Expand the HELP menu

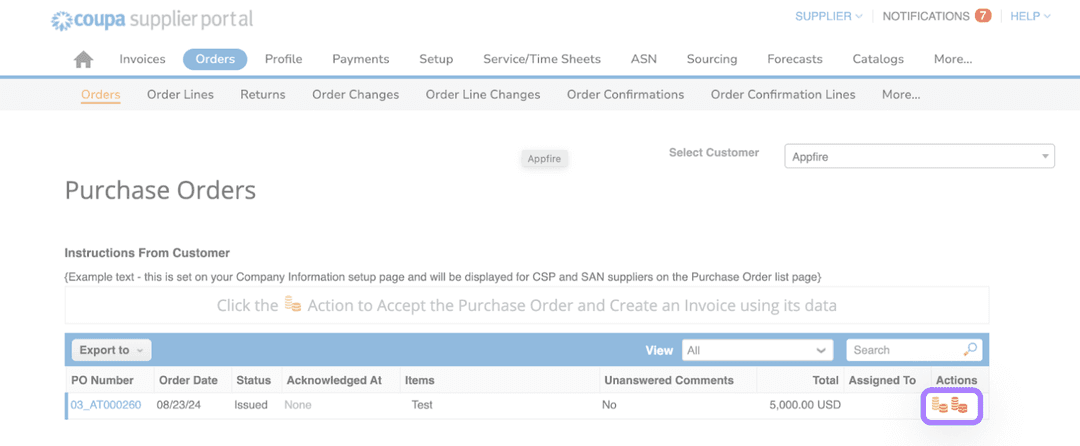[1030, 16]
